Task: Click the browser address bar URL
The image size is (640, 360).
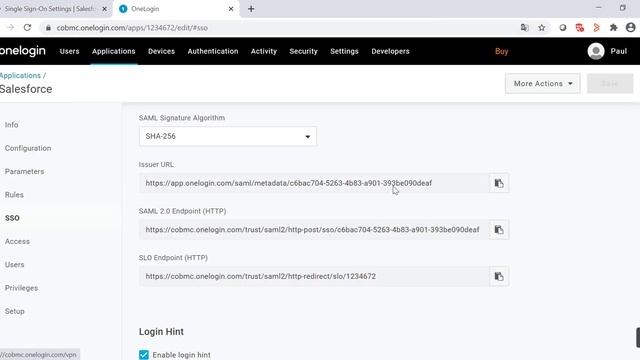Action: coord(132,28)
